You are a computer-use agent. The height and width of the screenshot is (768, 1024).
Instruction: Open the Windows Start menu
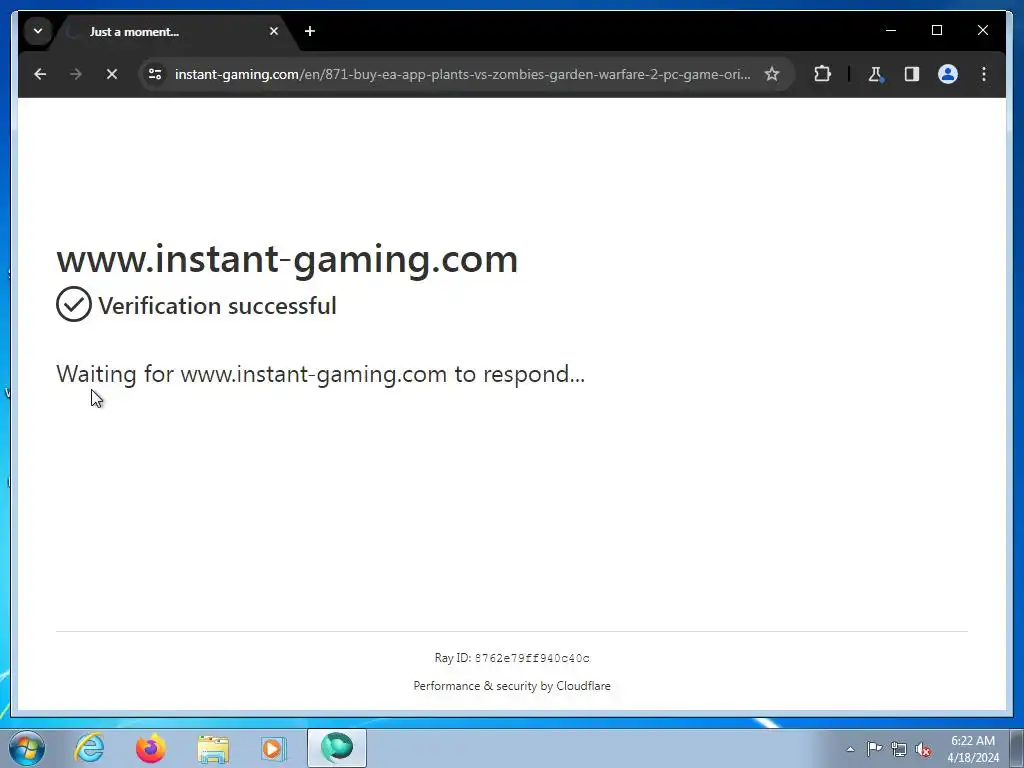coord(27,748)
